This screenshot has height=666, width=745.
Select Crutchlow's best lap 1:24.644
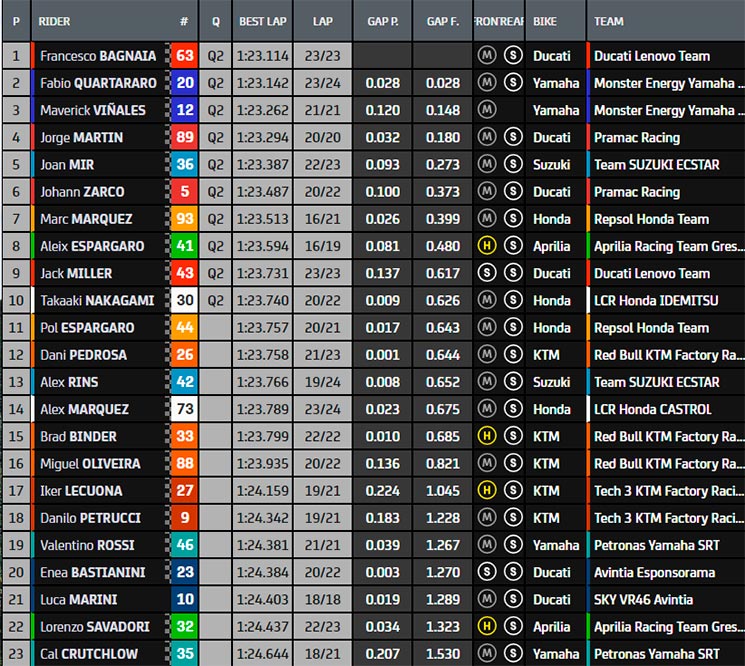(x=262, y=654)
